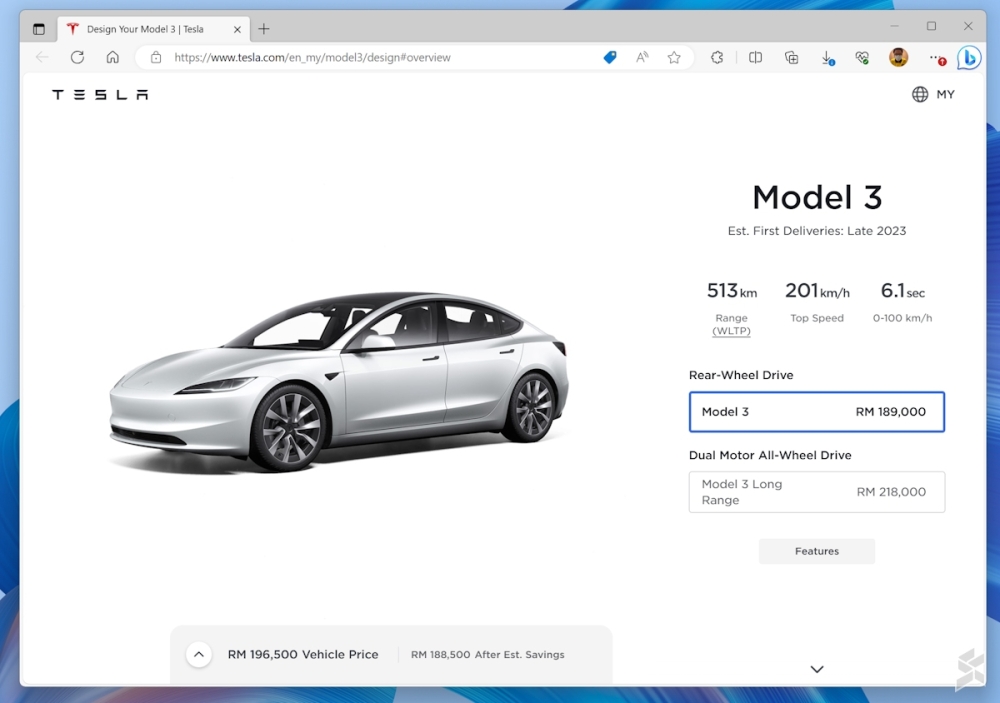Viewport: 1000px width, 703px height.
Task: Click the down chevron below Features
Action: click(x=816, y=669)
